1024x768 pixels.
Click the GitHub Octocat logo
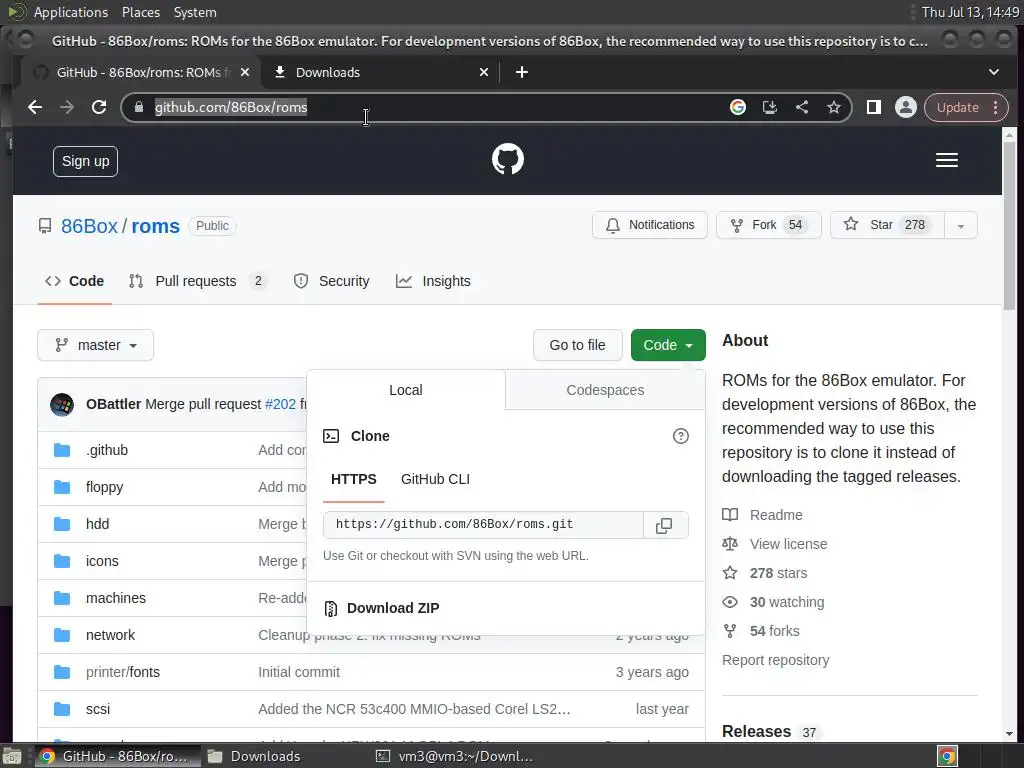tap(507, 159)
